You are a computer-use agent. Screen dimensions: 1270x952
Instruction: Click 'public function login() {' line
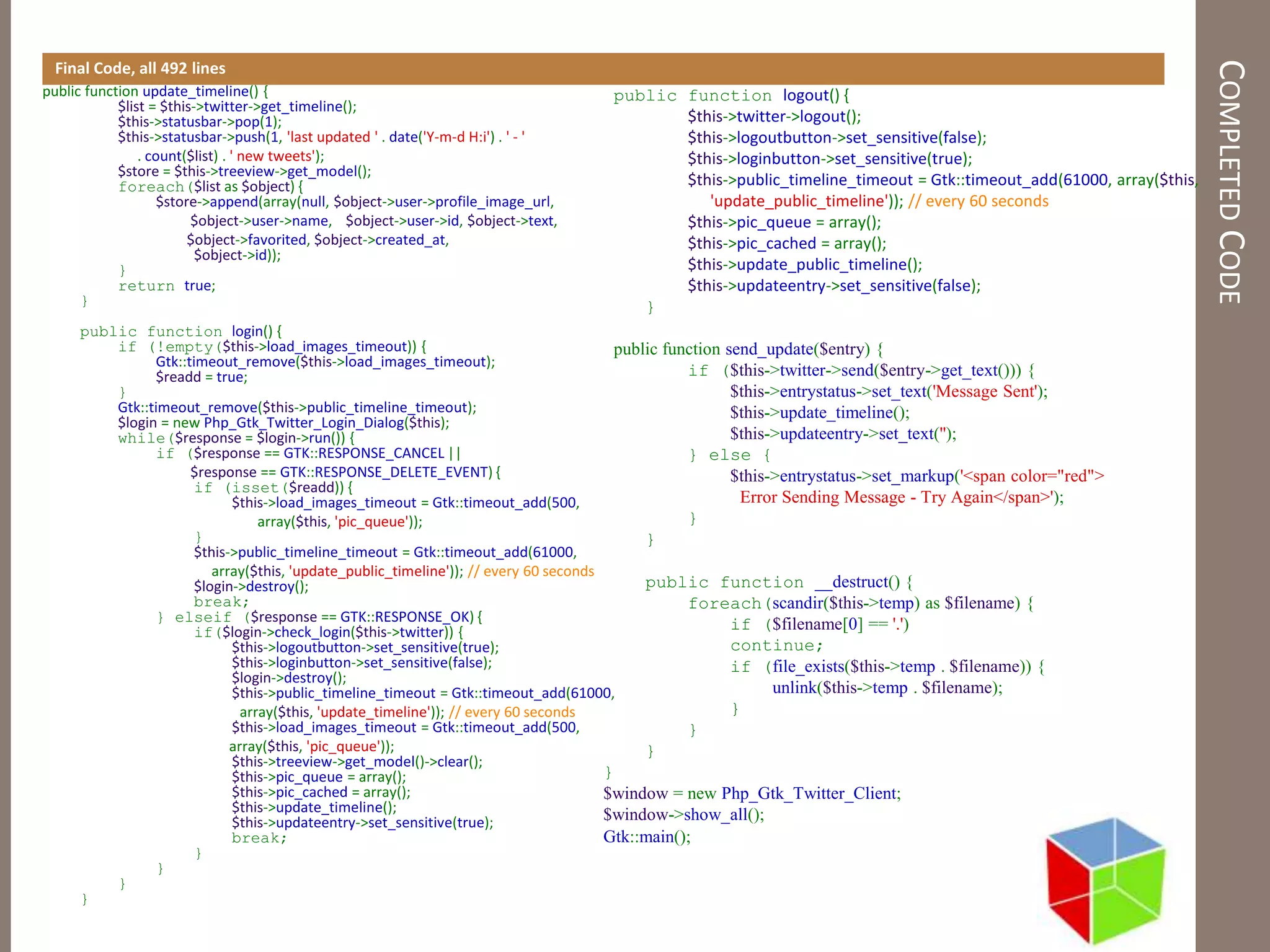[180, 332]
